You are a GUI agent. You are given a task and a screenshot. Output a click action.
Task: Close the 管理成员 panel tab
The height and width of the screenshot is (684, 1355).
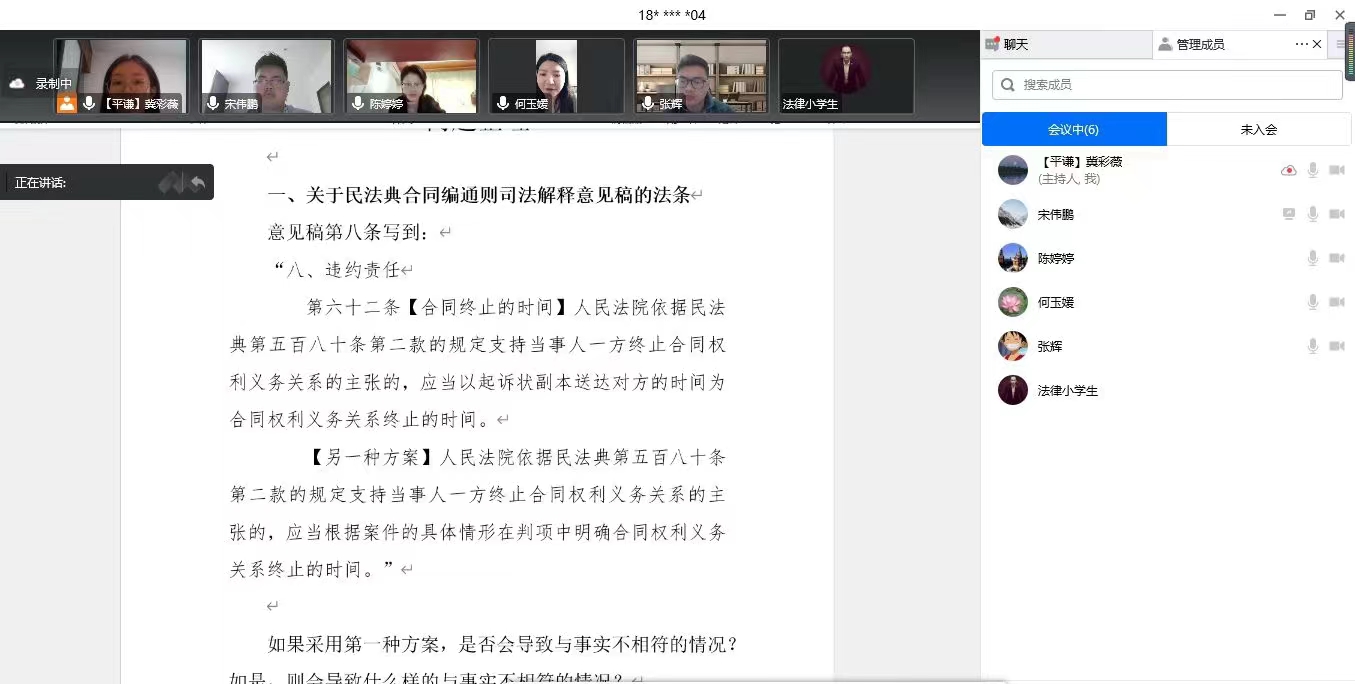1317,44
